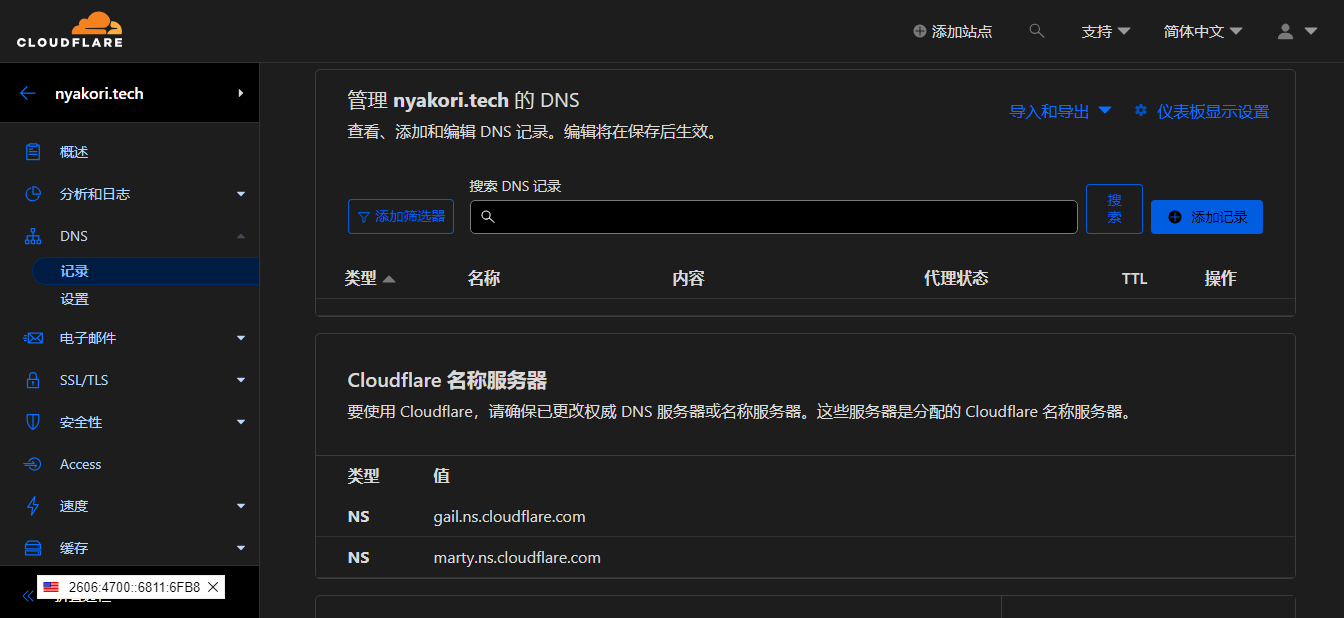
Task: Click the gear icon for 仪表板显示设置
Action: coord(1140,111)
